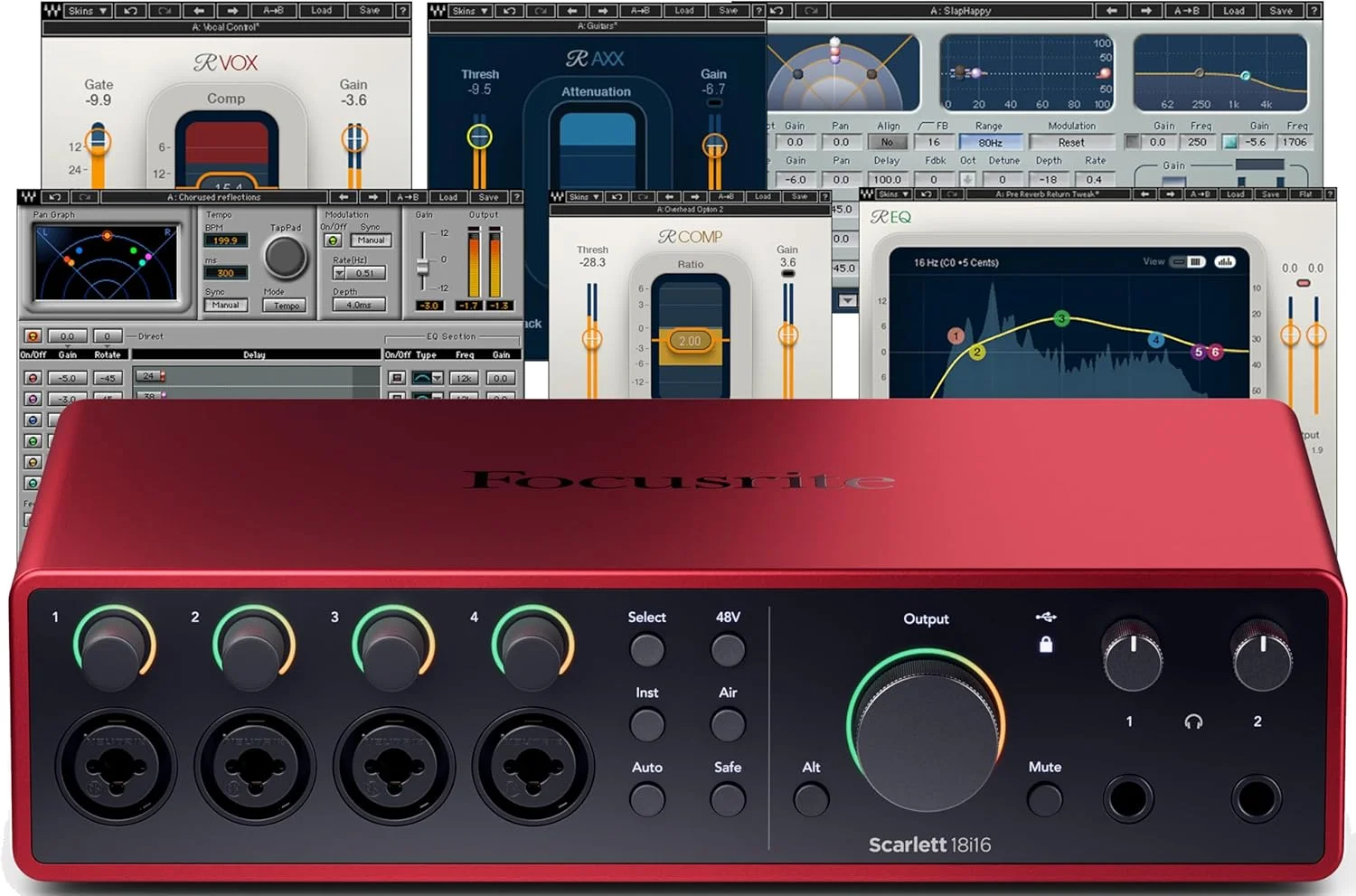Toggle the Modulation On/Off button

[x=333, y=241]
